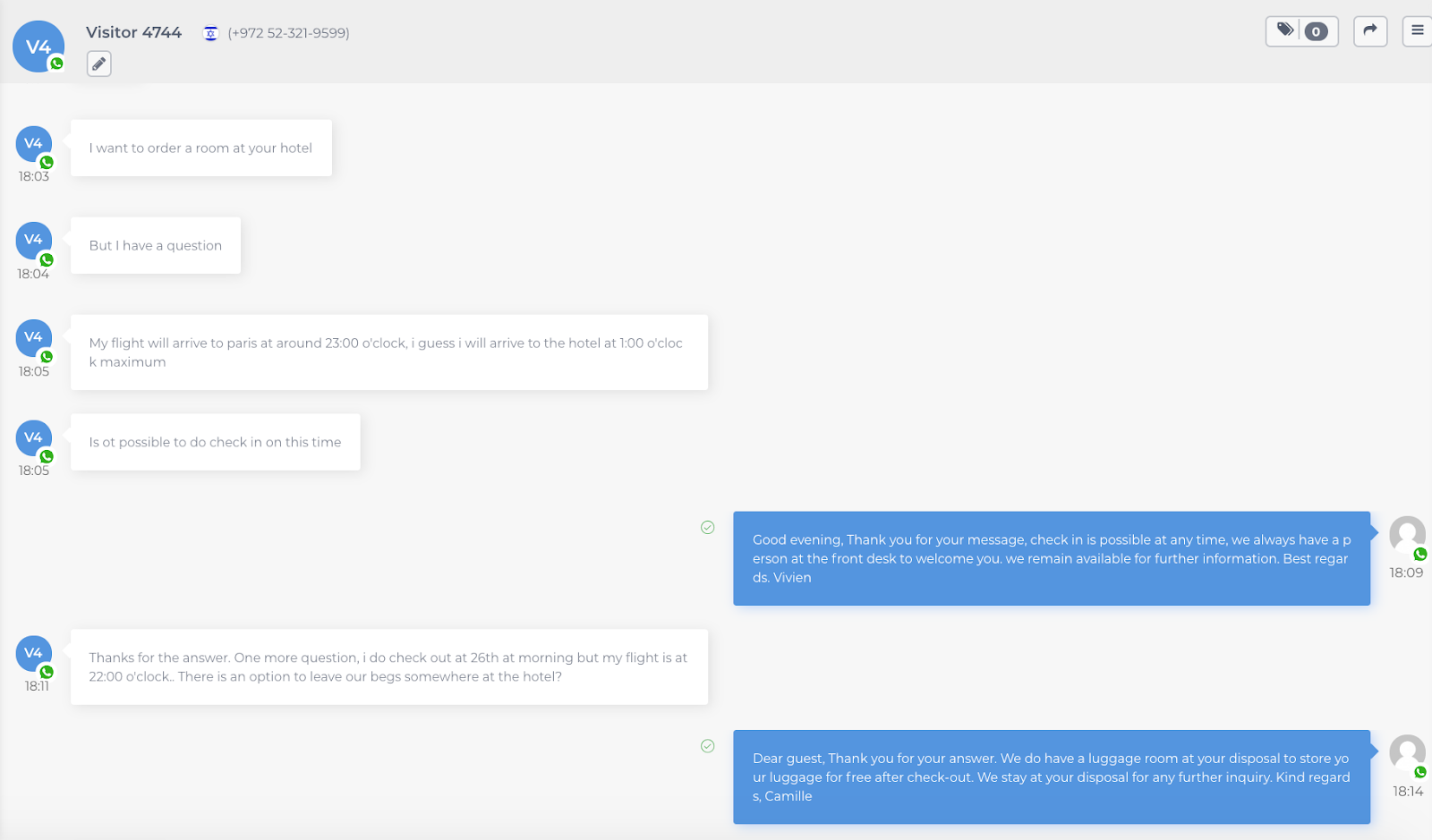The image size is (1432, 840).
Task: Click the visitor phone number in header
Action: coord(288,33)
